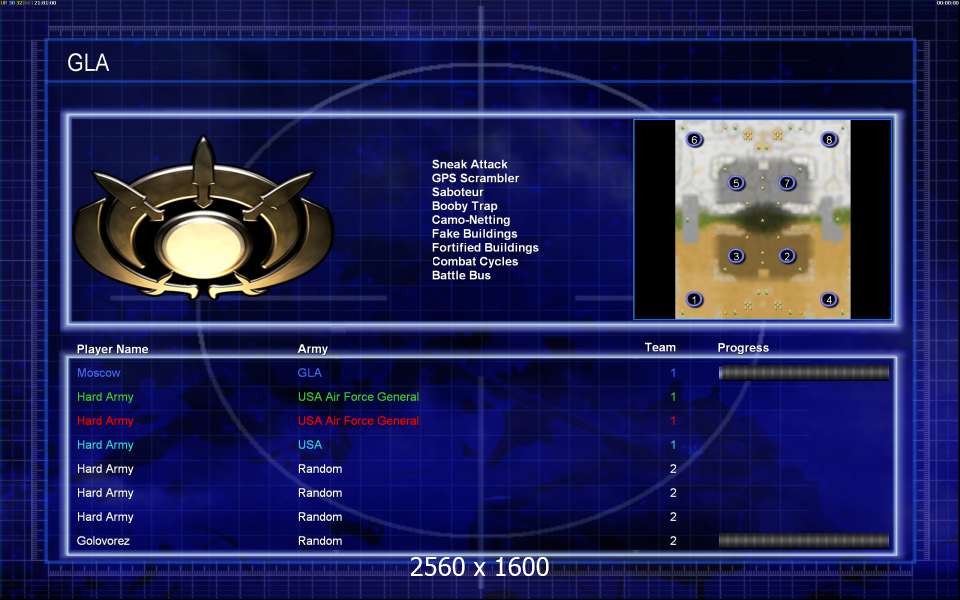Screen dimensions: 960x600
Task: Click the red team number 1
Action: coord(673,421)
